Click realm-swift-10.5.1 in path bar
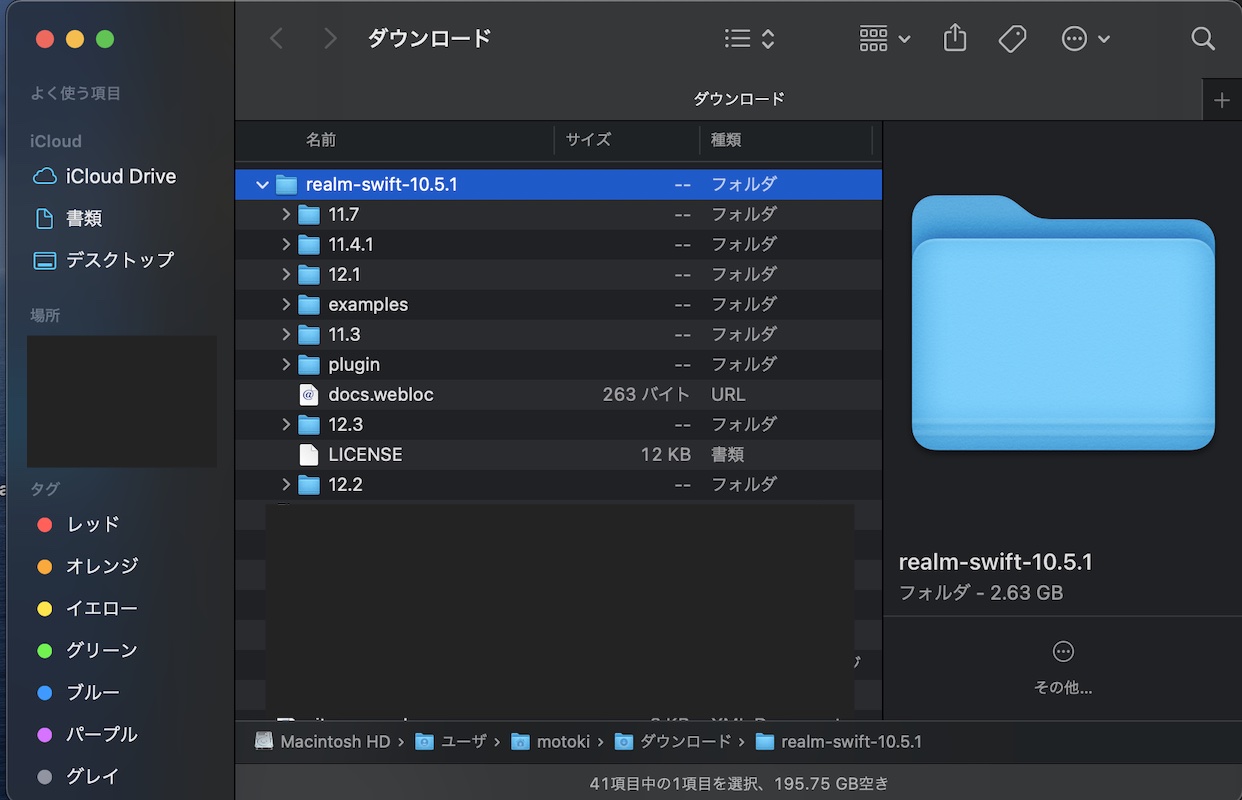Screen dimensions: 1242x800 point(851,742)
